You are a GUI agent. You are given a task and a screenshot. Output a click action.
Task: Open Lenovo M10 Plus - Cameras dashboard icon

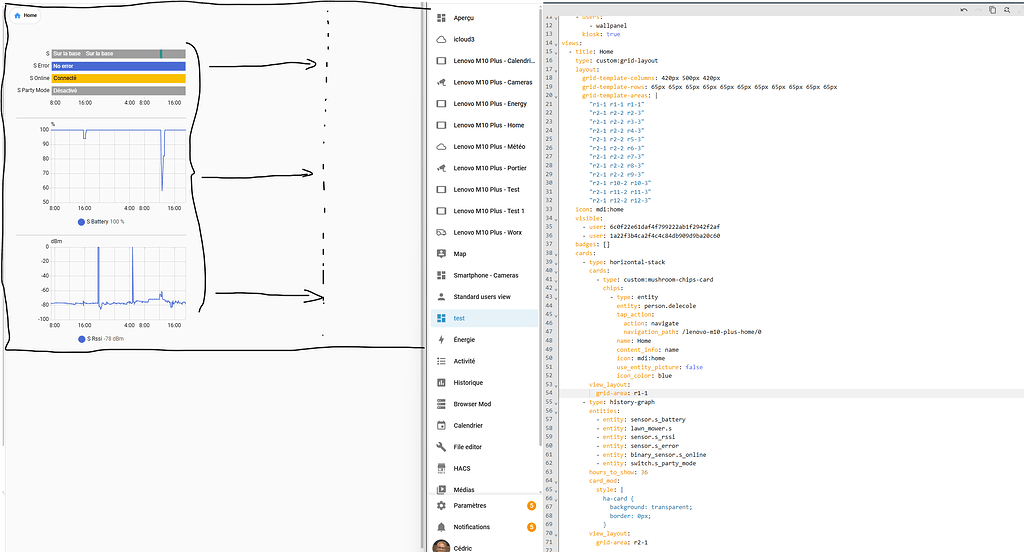click(x=441, y=82)
